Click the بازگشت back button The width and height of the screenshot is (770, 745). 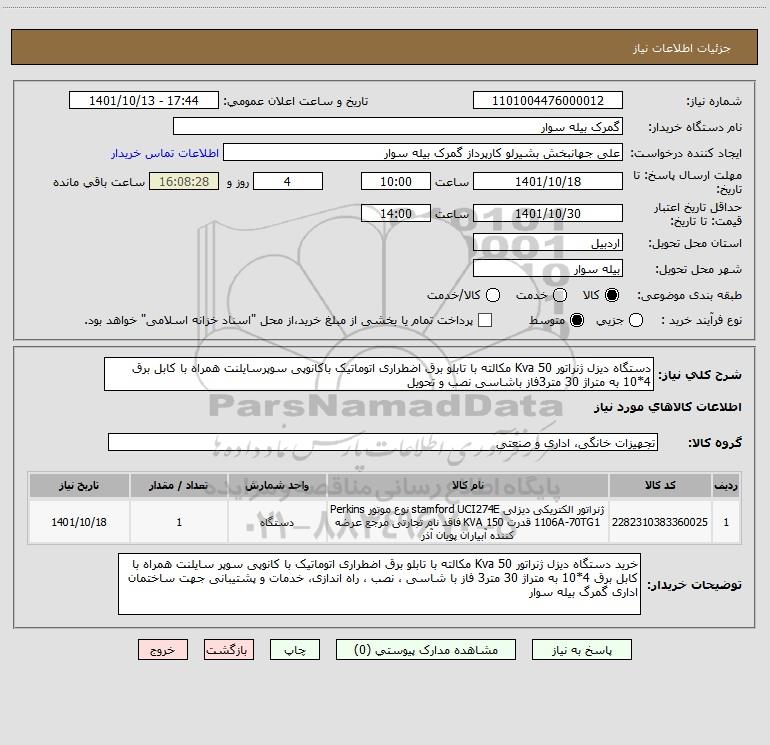coord(229,650)
